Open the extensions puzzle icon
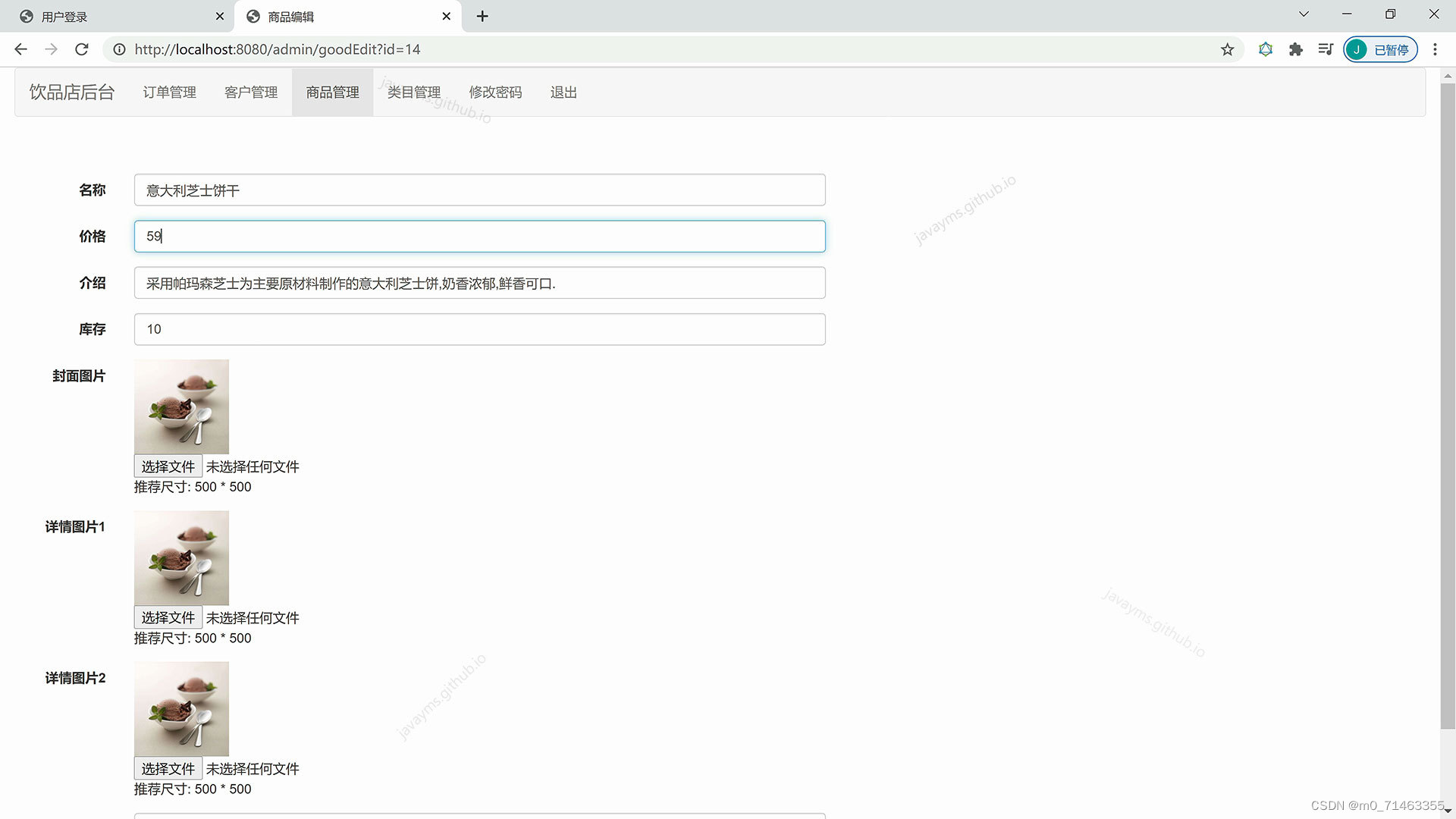The width and height of the screenshot is (1456, 819). point(1295,49)
